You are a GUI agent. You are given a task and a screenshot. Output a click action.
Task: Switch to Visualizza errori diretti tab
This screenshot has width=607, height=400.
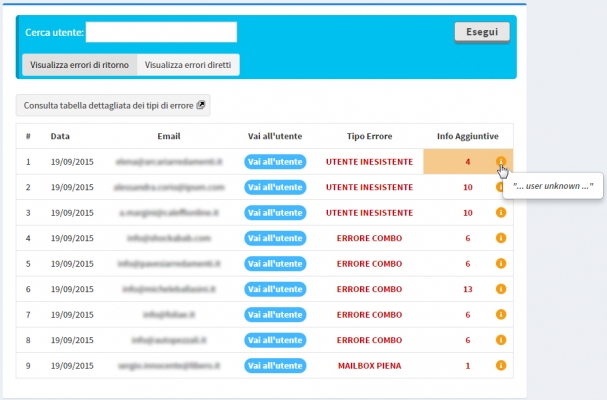click(x=188, y=65)
